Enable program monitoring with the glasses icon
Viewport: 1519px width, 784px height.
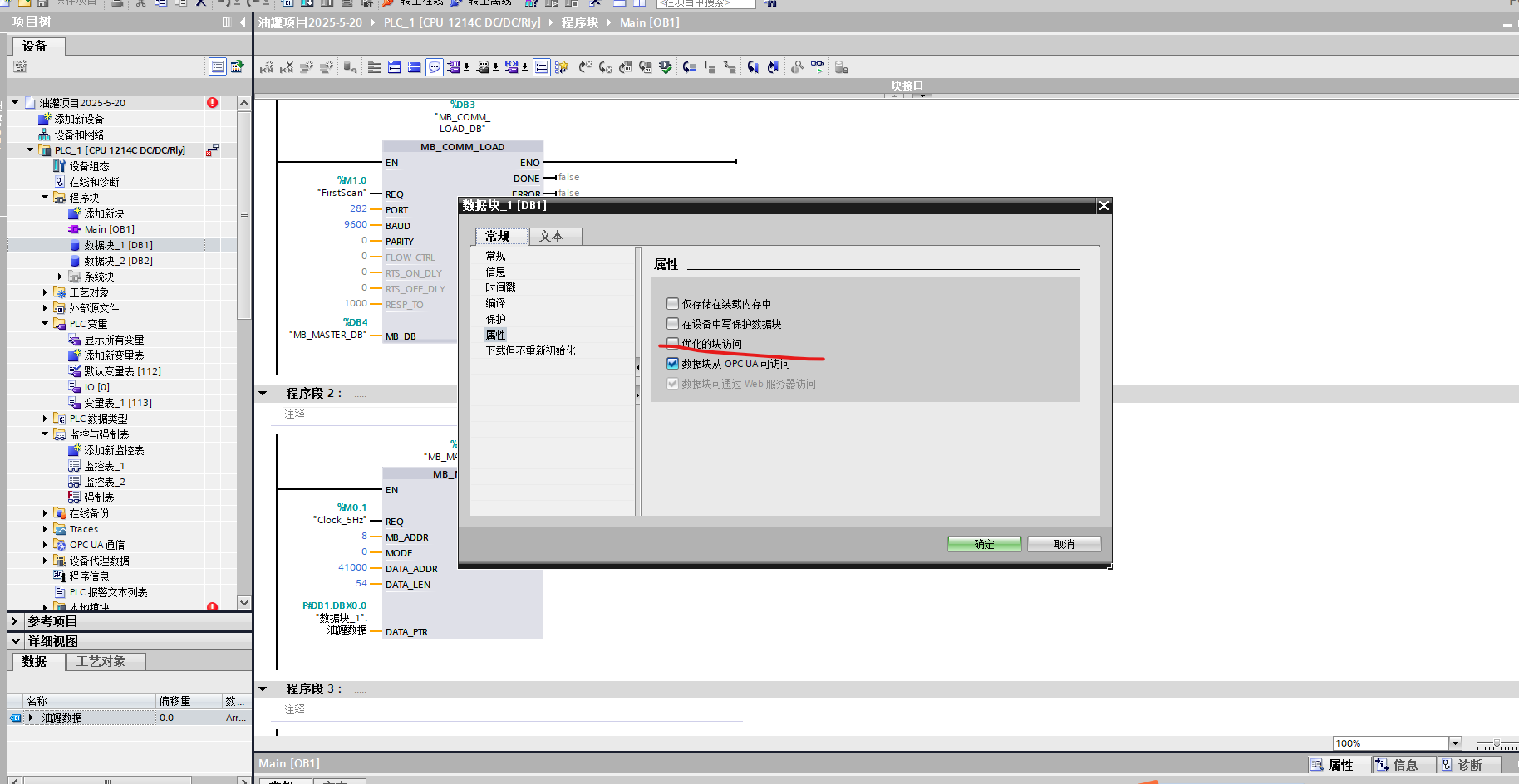coord(817,66)
